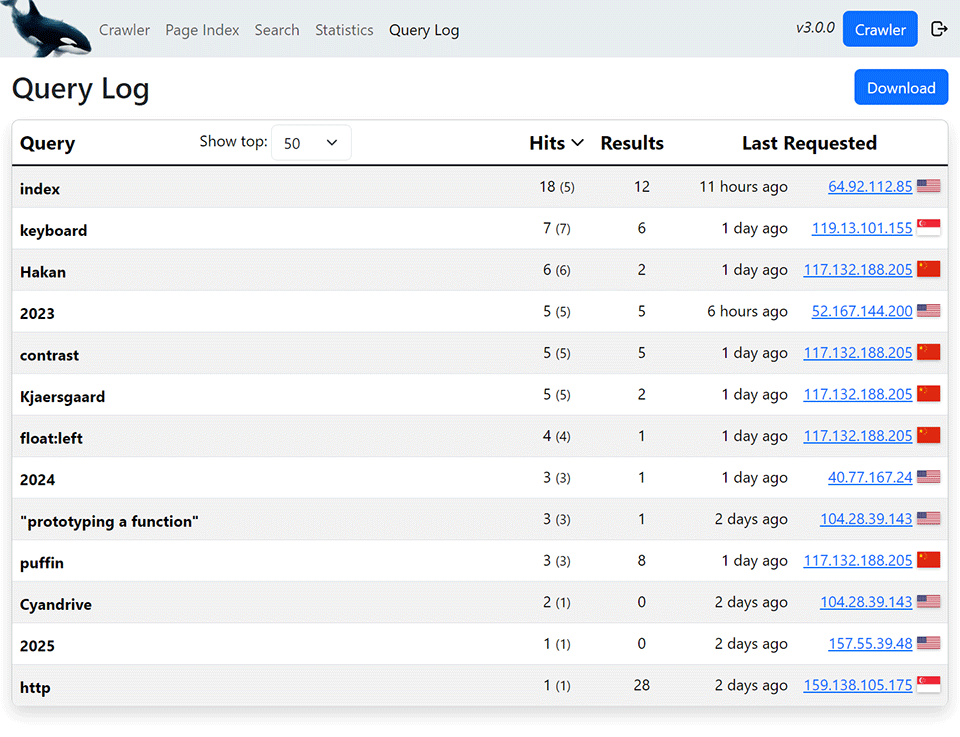Sort by the Hits column chevron

(577, 143)
